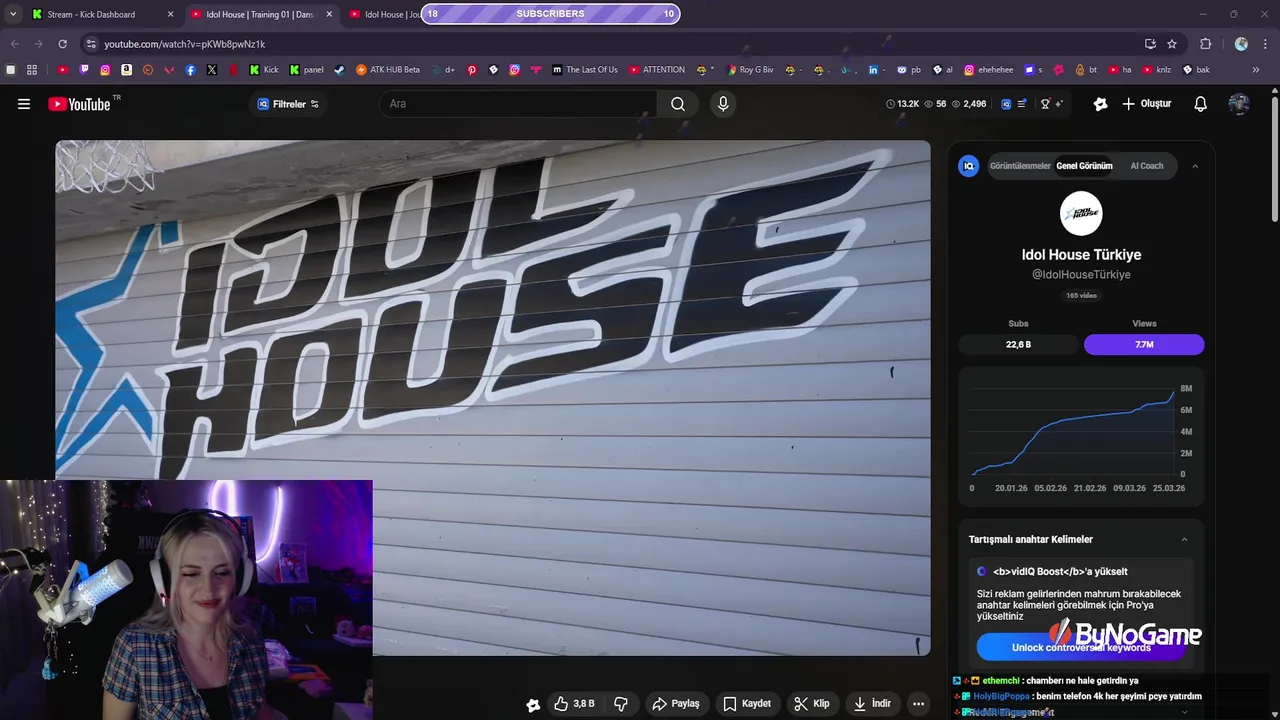Image resolution: width=1280 pixels, height=720 pixels.
Task: Click the Paylaş share button
Action: pos(676,704)
